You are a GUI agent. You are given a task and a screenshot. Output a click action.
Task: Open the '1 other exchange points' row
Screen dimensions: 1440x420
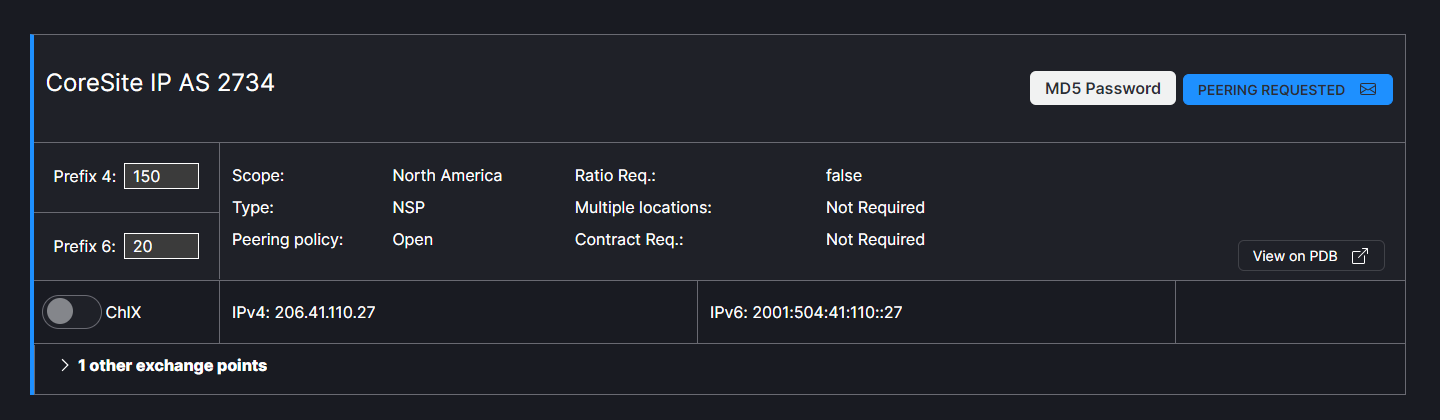click(x=172, y=366)
